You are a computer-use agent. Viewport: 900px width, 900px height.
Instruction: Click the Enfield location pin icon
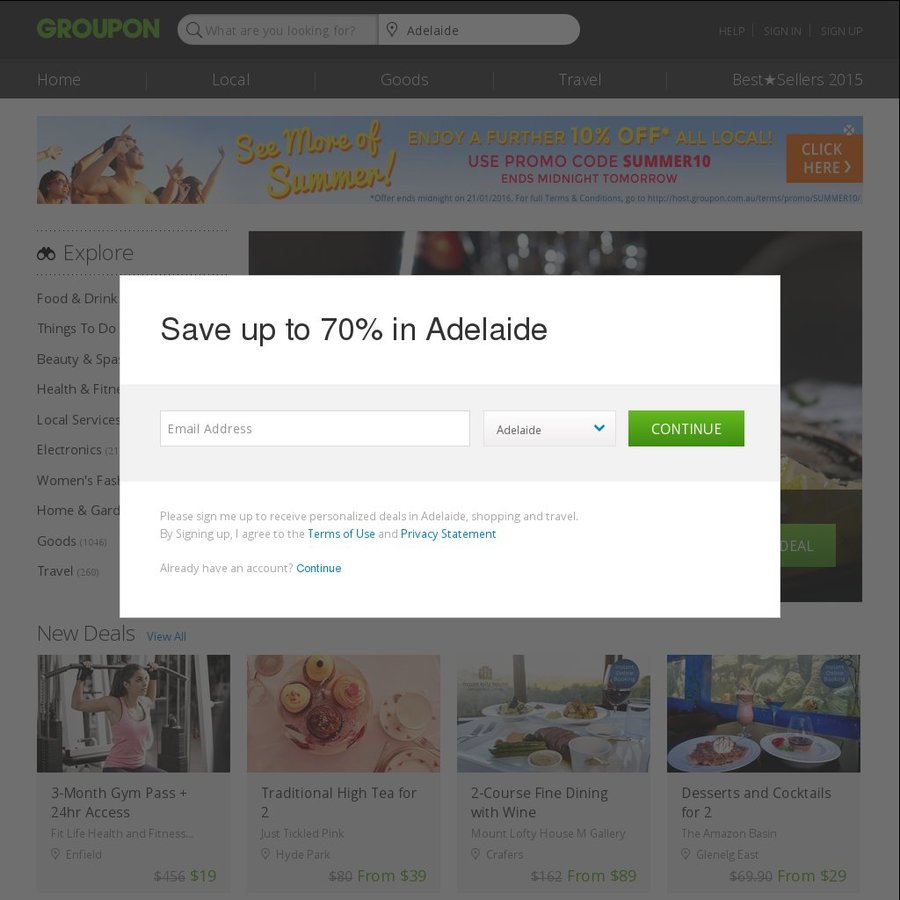coord(55,854)
